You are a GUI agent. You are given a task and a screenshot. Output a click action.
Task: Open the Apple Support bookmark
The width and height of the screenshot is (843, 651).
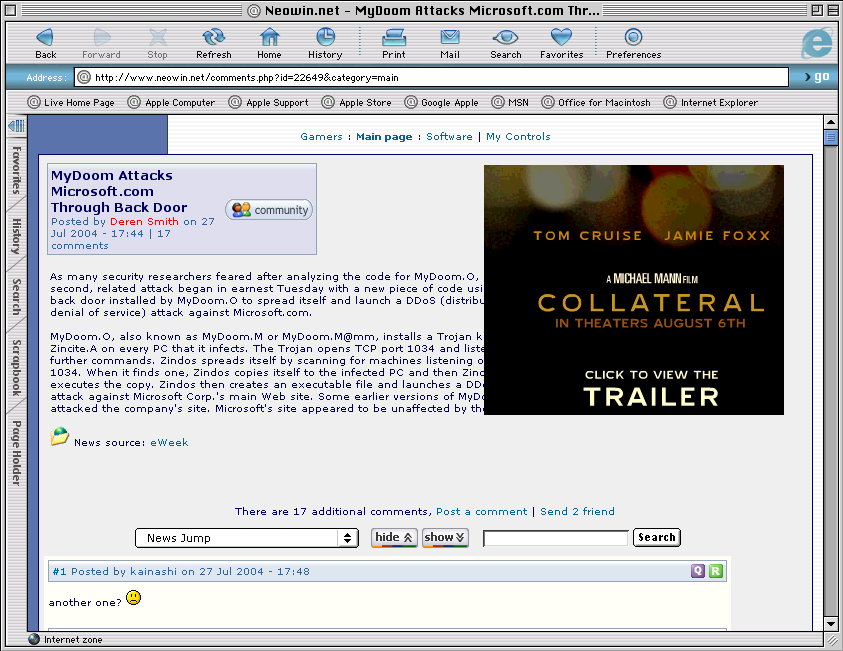tap(268, 102)
